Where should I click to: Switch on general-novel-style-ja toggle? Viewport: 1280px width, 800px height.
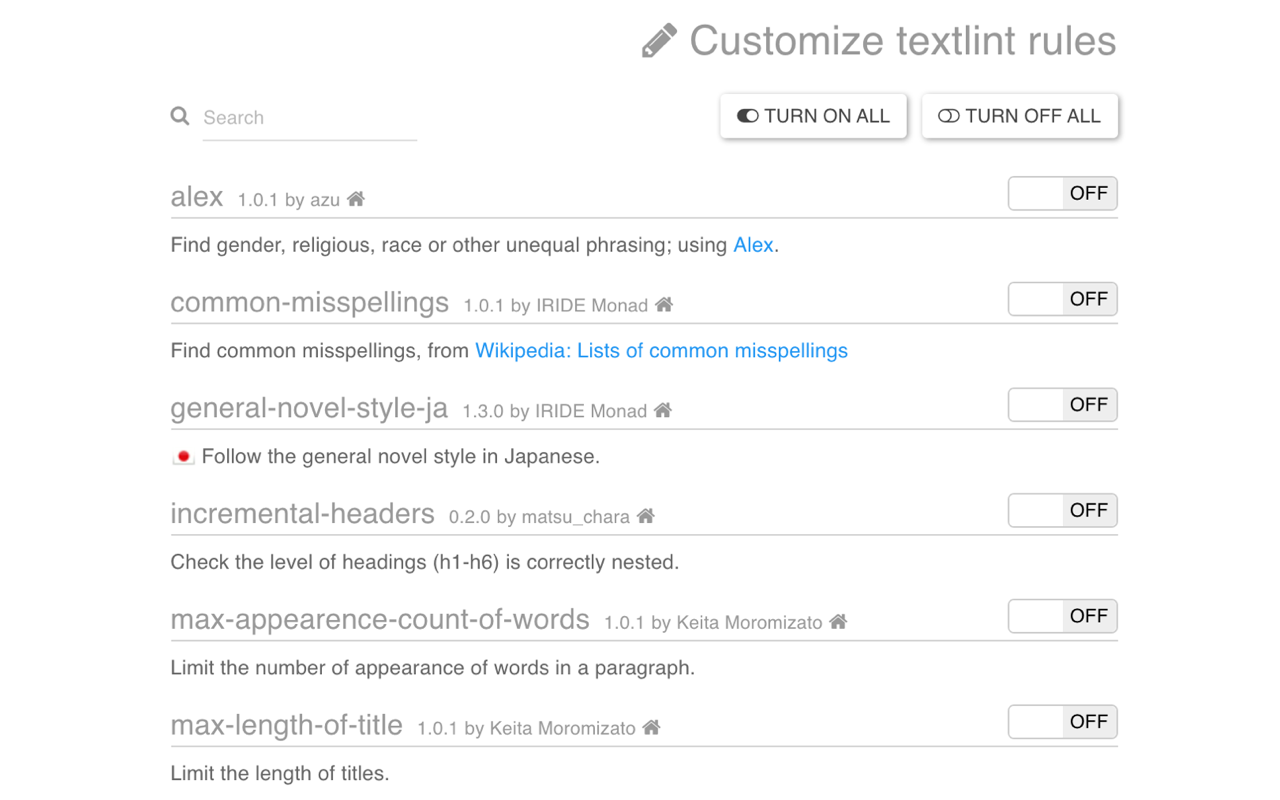pyautogui.click(x=1062, y=405)
